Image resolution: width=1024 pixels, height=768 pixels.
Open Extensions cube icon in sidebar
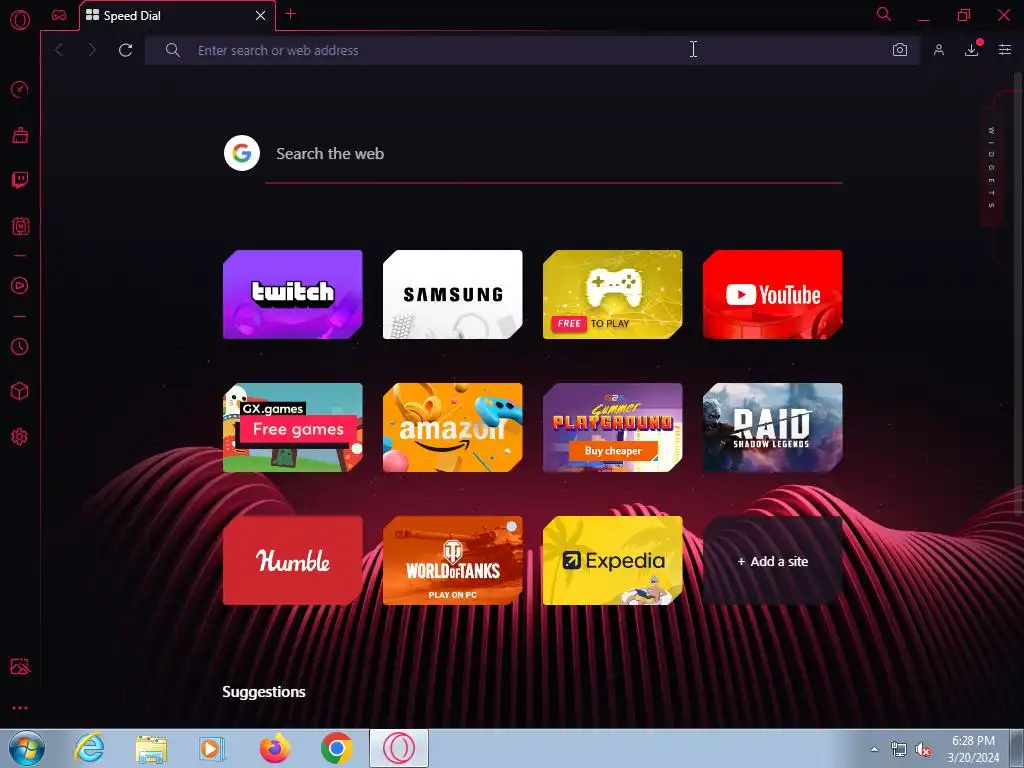20,391
